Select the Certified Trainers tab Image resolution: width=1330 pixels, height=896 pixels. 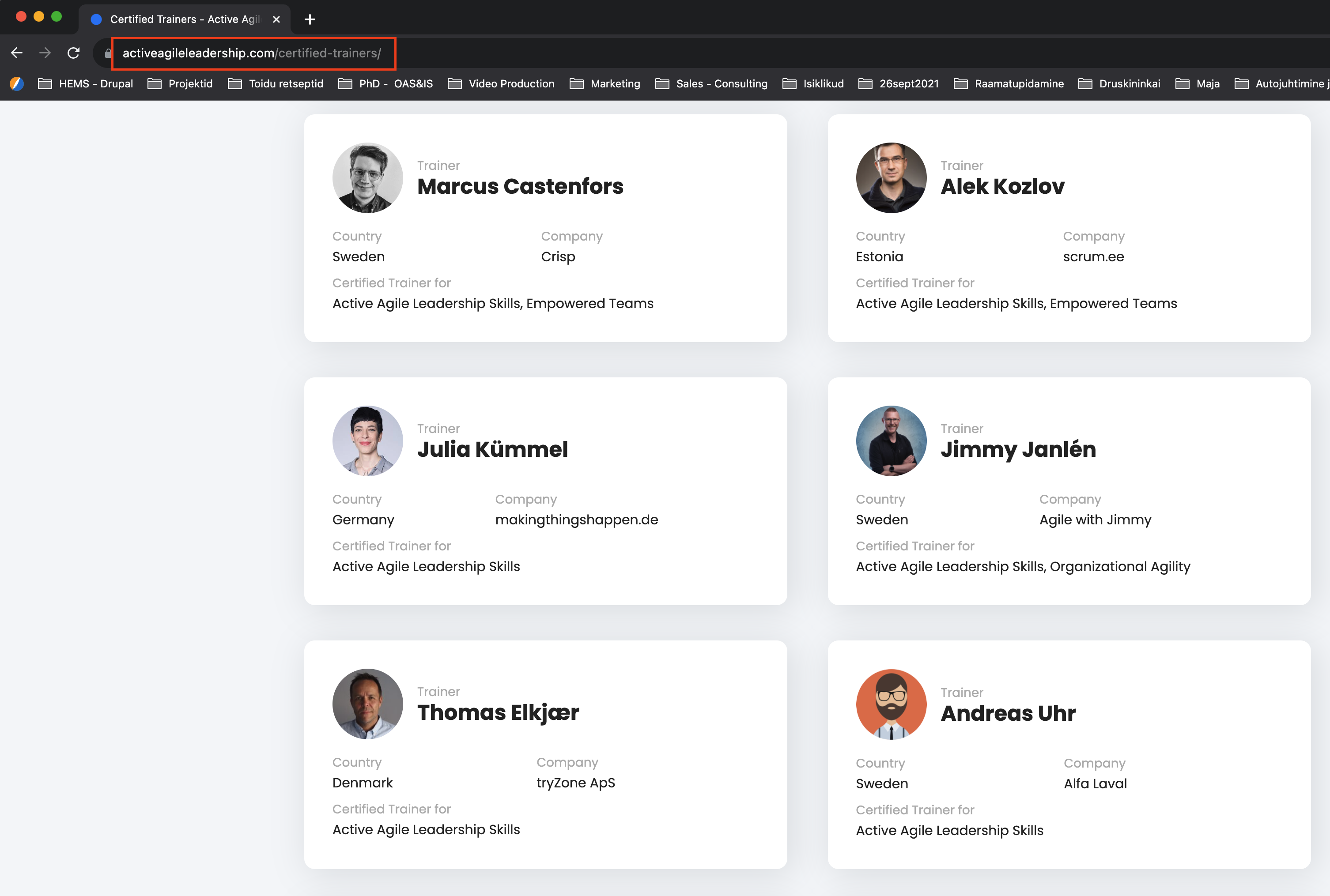183,19
